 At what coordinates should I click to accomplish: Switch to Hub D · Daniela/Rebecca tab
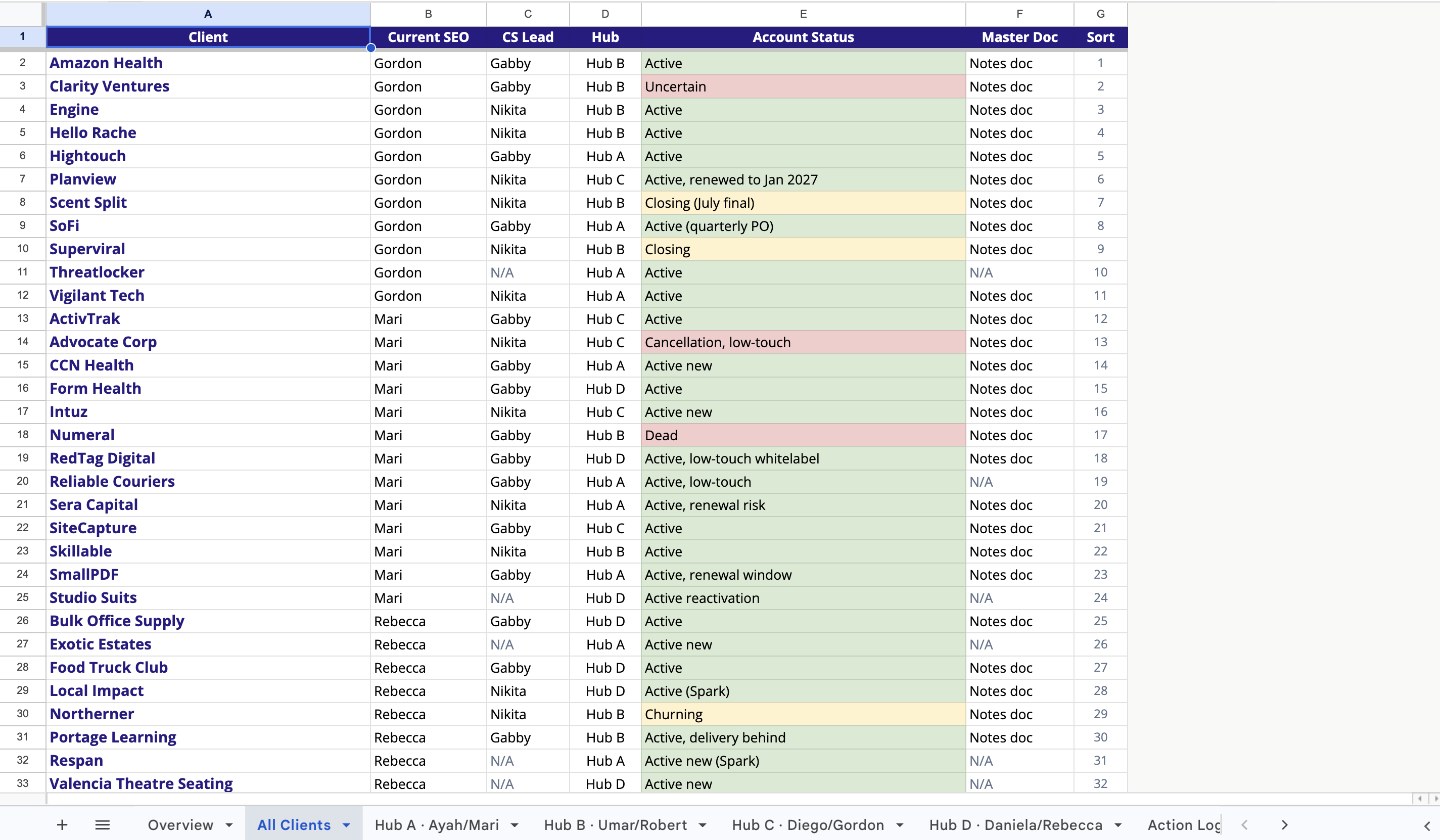tap(1015, 825)
